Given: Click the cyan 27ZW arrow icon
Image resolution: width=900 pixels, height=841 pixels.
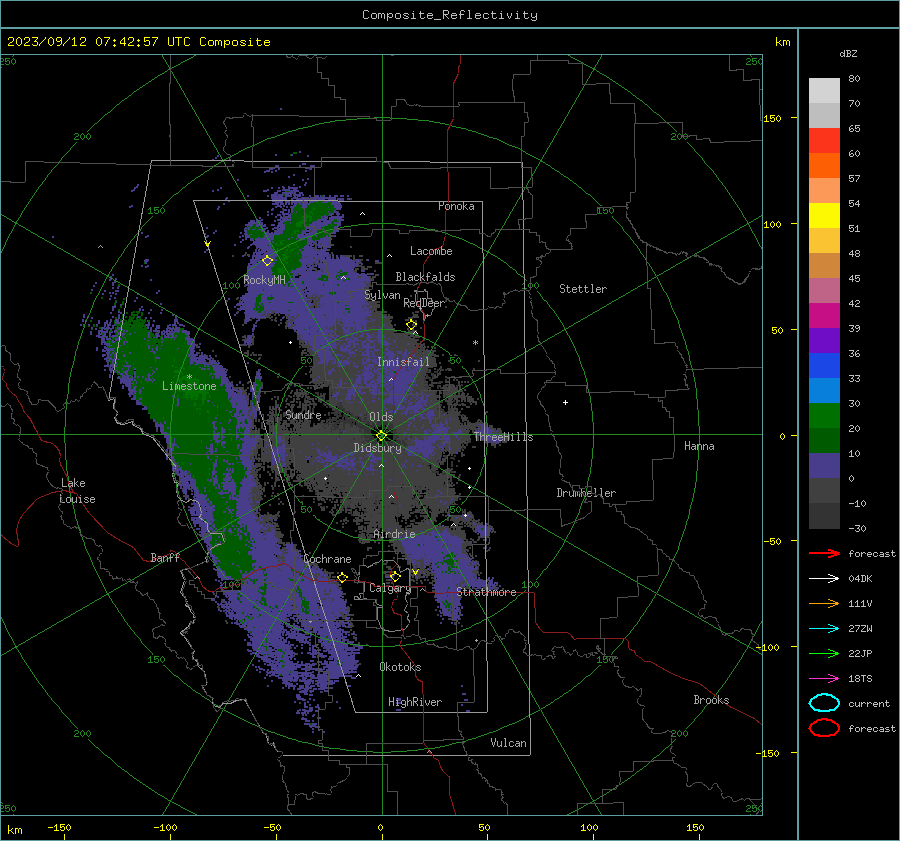Looking at the screenshot, I should pos(824,629).
